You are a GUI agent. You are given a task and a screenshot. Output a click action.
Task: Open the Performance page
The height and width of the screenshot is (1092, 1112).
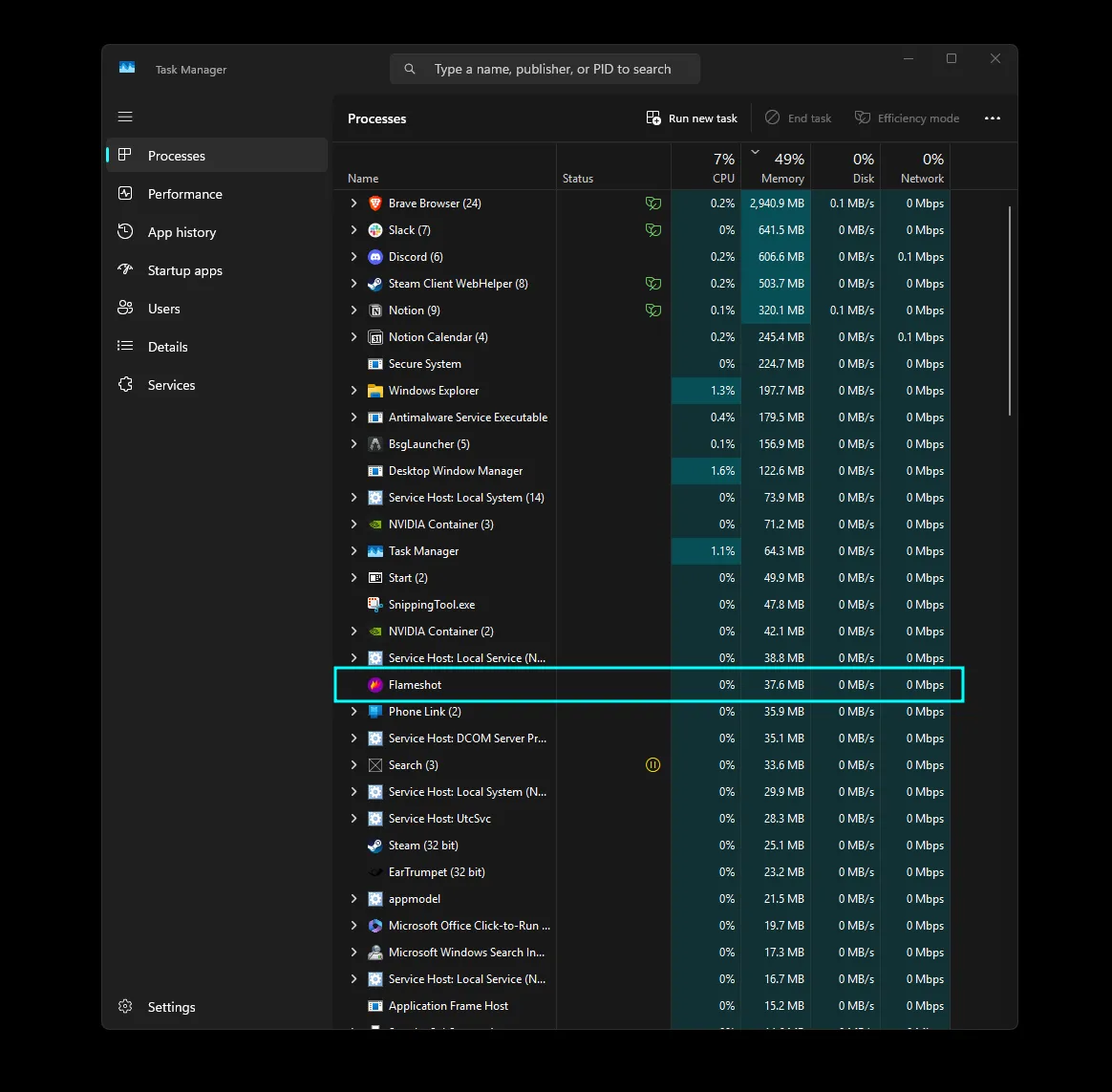click(217, 194)
